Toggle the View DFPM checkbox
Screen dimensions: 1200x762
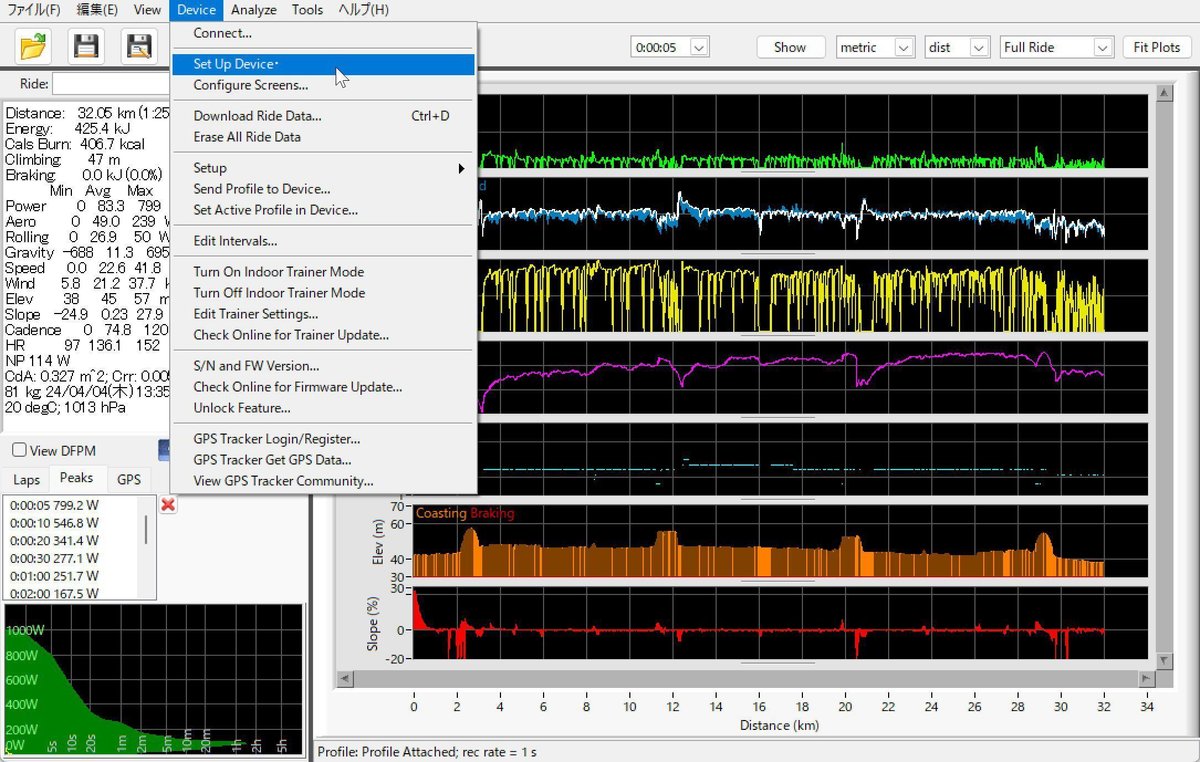click(x=19, y=451)
